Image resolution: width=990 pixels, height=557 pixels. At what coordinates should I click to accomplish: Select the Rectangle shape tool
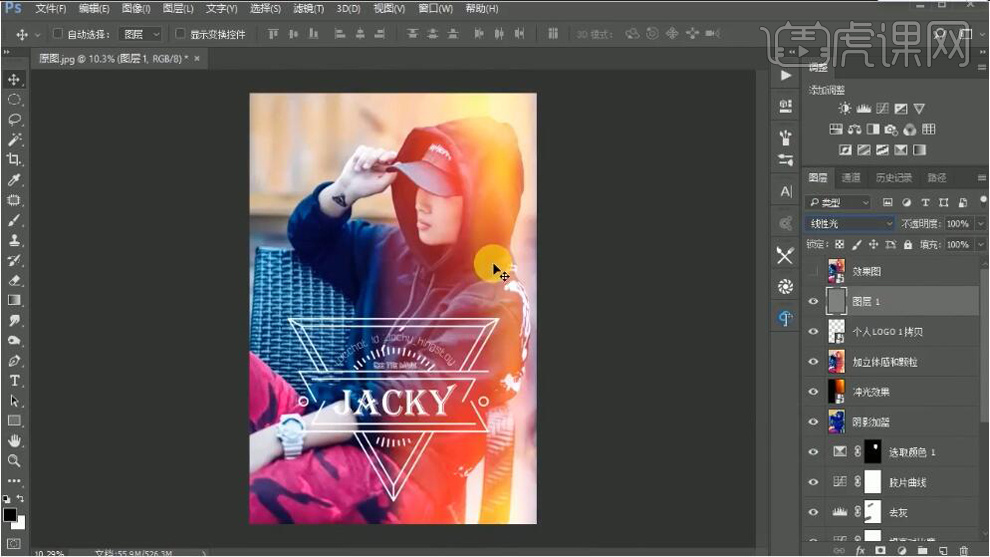click(x=14, y=421)
